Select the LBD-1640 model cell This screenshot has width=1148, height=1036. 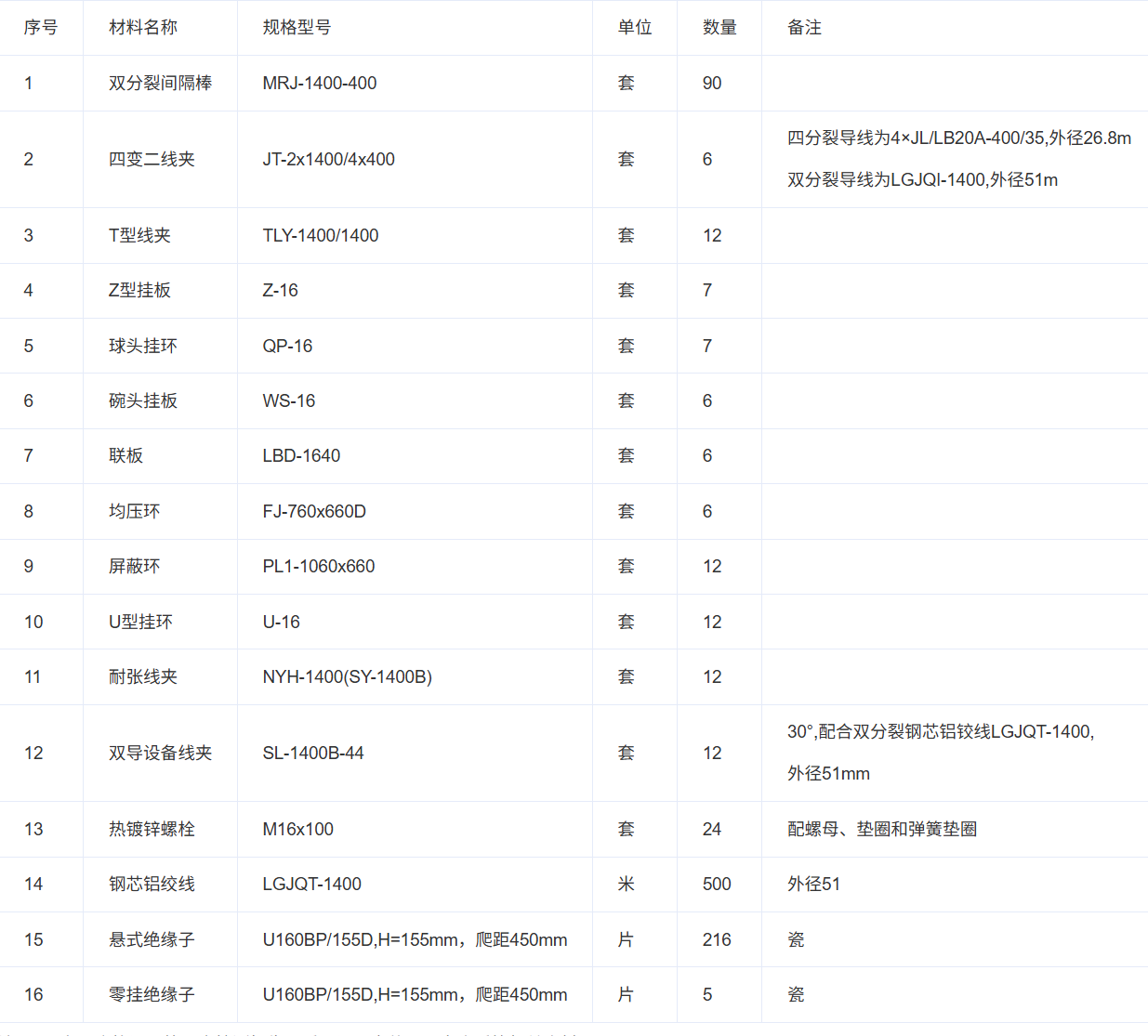tap(301, 456)
